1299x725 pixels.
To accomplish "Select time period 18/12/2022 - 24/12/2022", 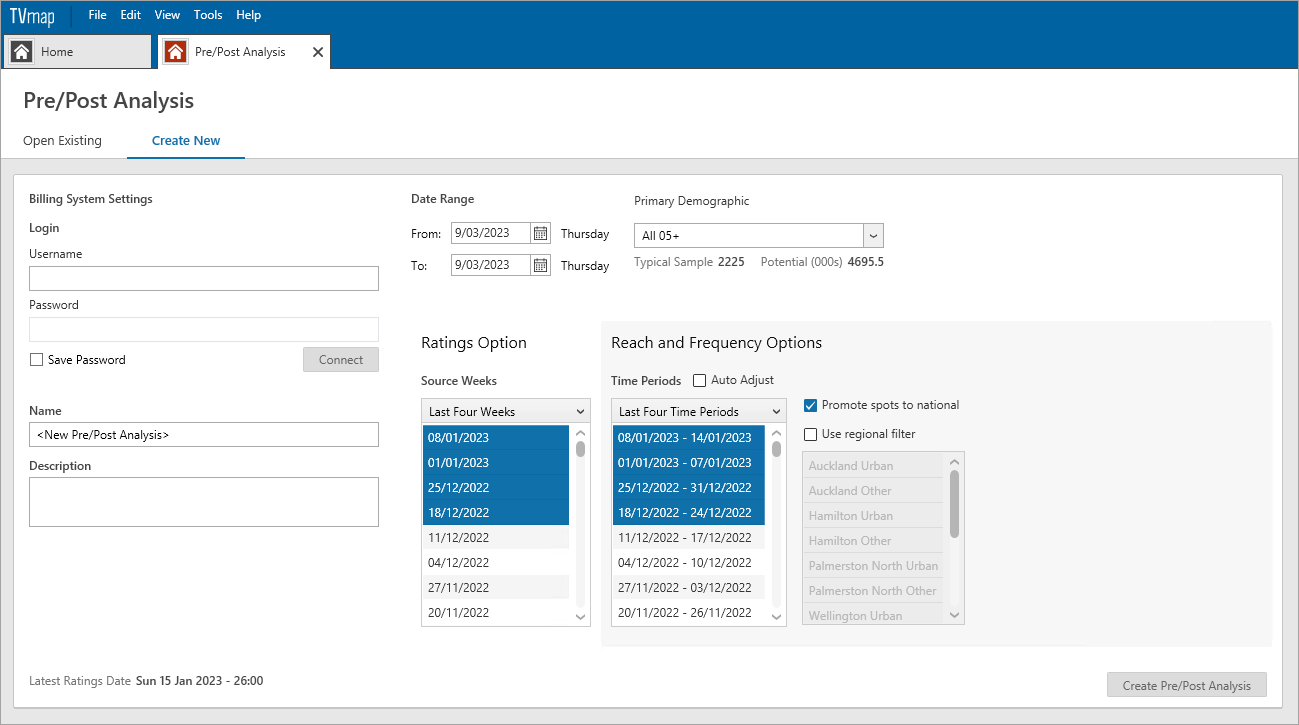I will point(689,512).
